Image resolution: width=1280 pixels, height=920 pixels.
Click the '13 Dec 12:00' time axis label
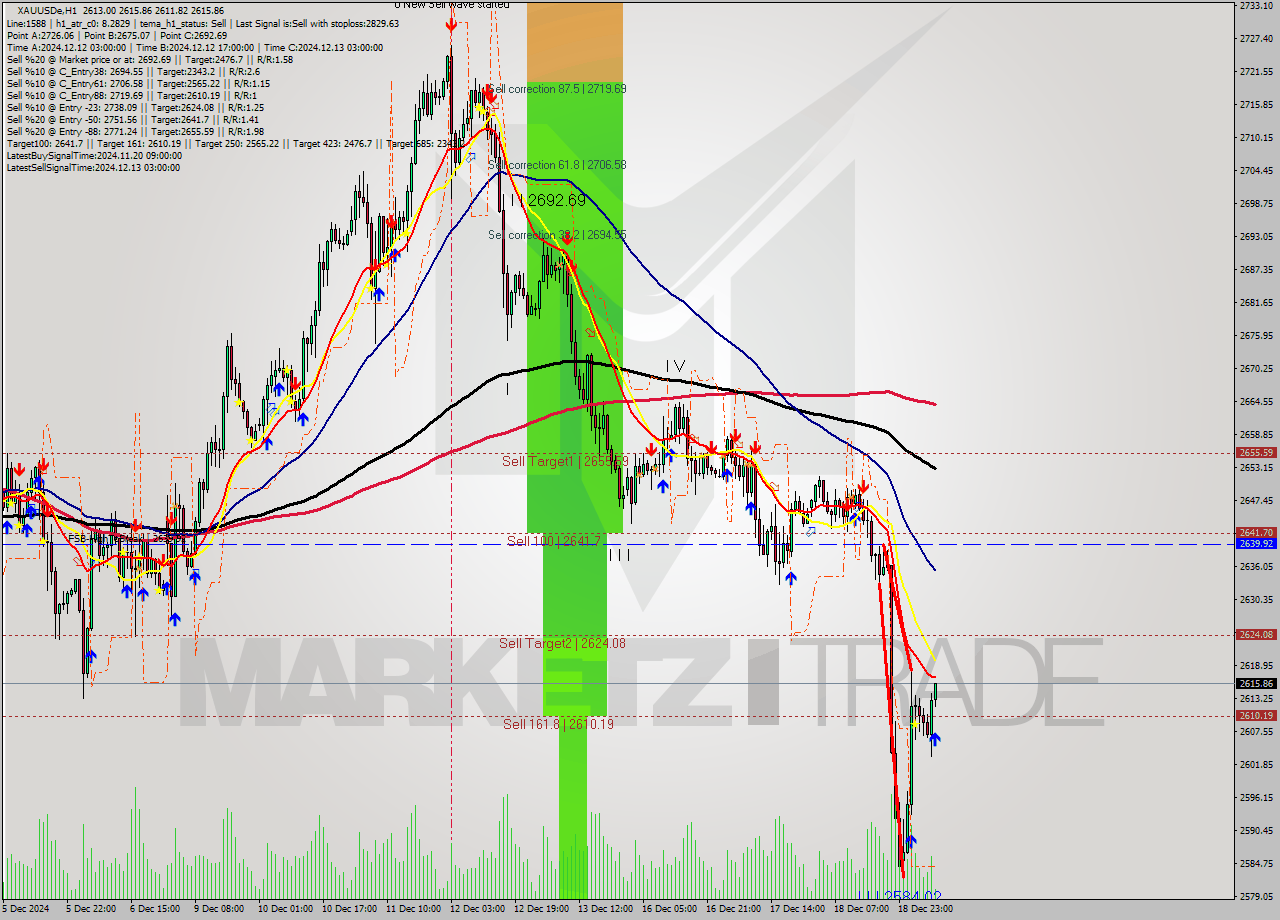604,909
